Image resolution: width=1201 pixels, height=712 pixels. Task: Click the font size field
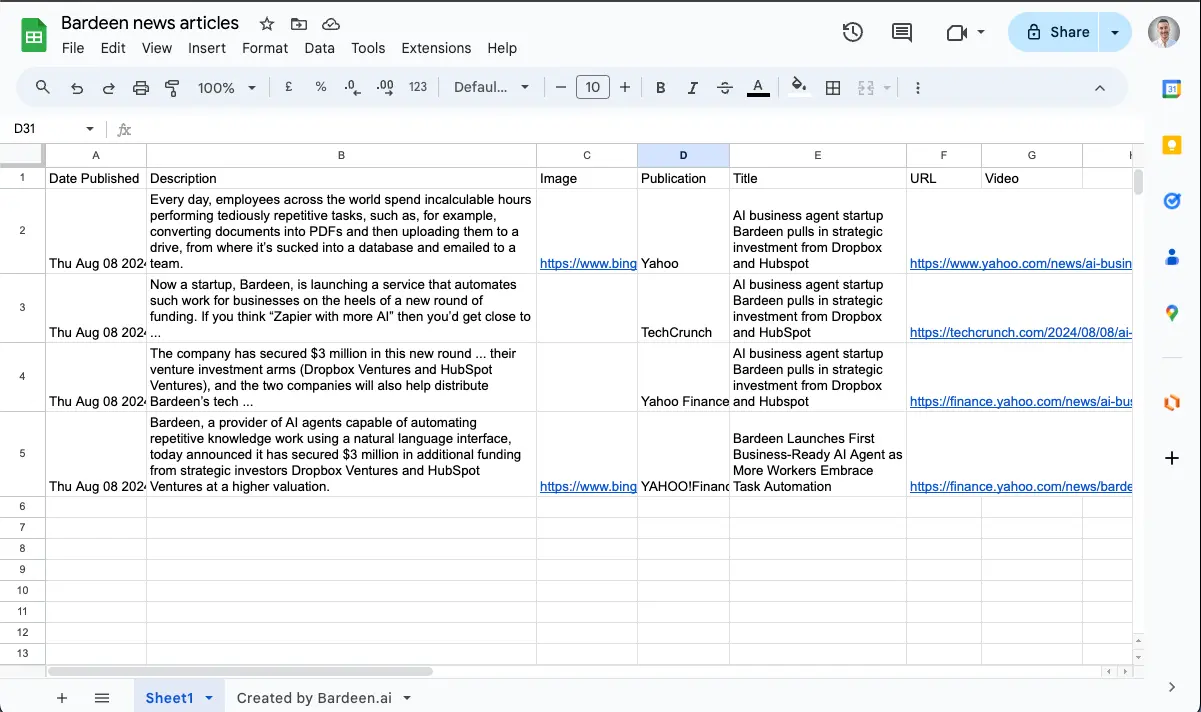click(x=593, y=88)
